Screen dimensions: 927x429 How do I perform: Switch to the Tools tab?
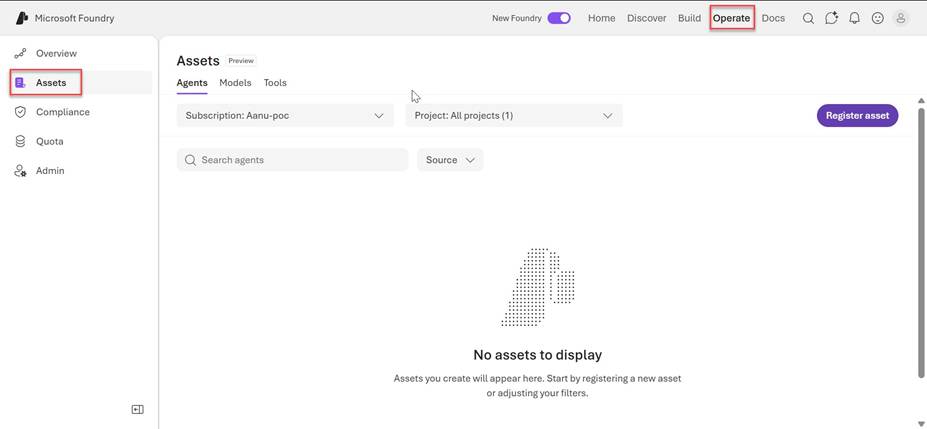point(275,83)
